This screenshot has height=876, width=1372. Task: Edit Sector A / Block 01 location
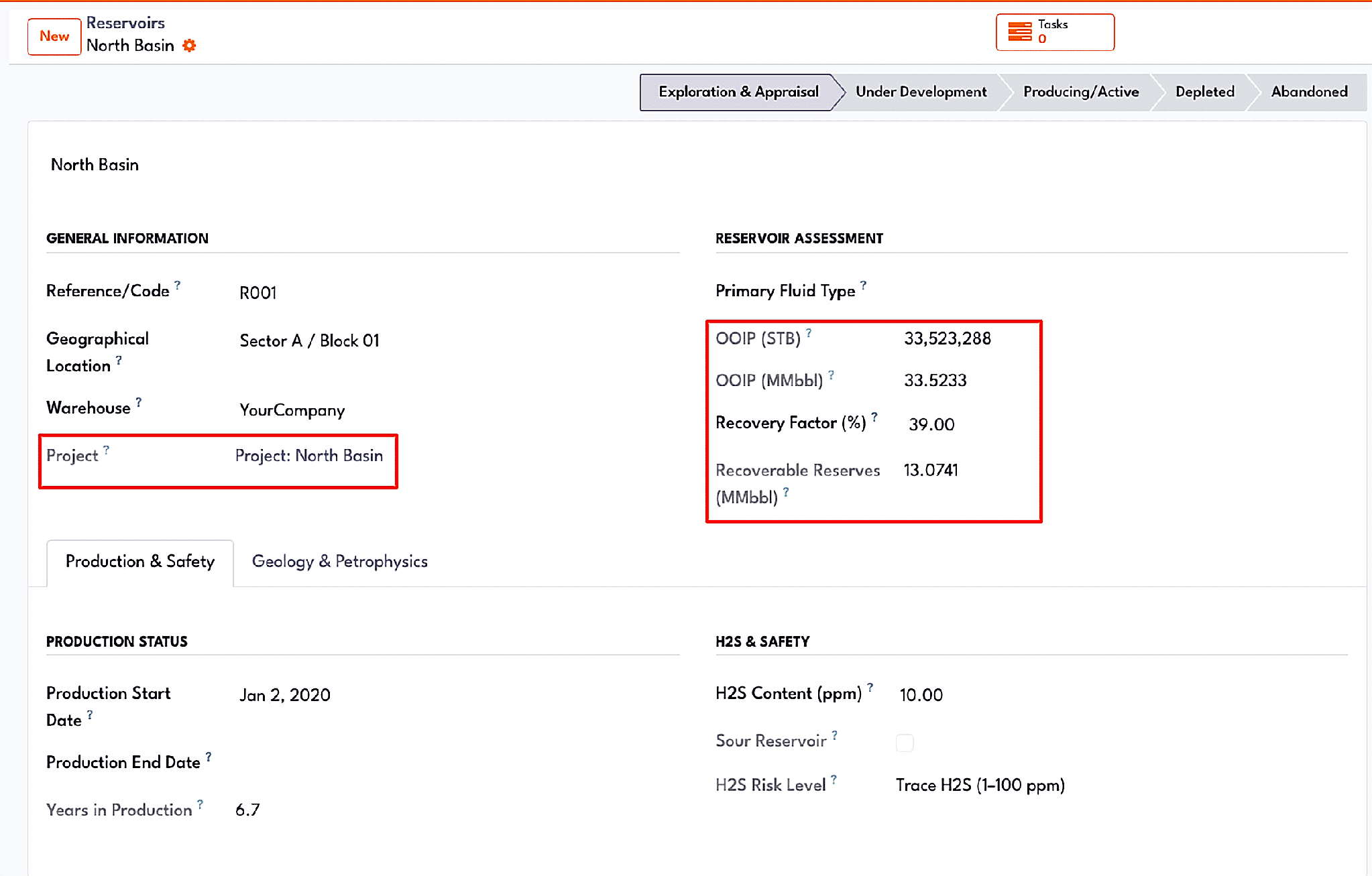(310, 340)
